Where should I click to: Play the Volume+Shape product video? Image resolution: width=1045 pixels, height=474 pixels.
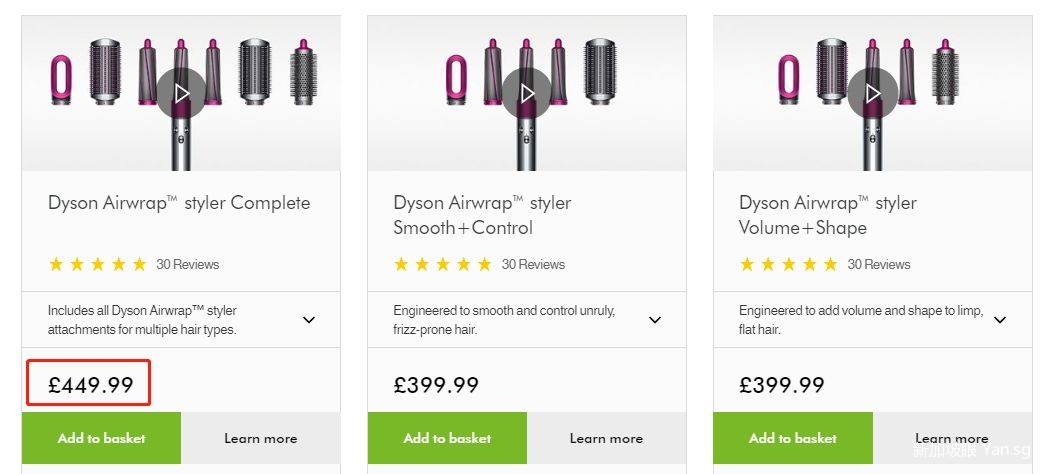[872, 93]
